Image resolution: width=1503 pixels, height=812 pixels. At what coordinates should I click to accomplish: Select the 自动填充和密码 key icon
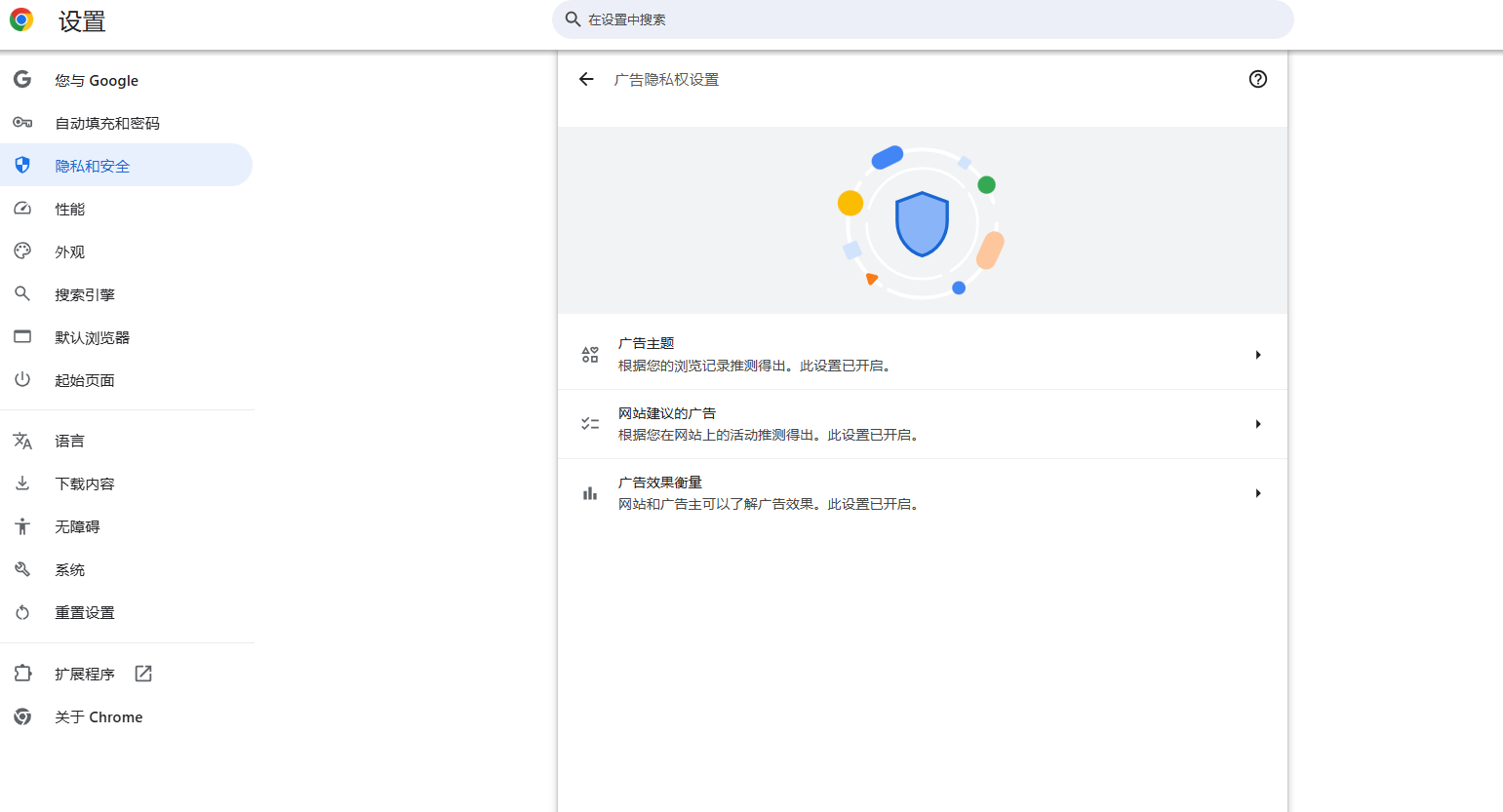click(x=22, y=122)
